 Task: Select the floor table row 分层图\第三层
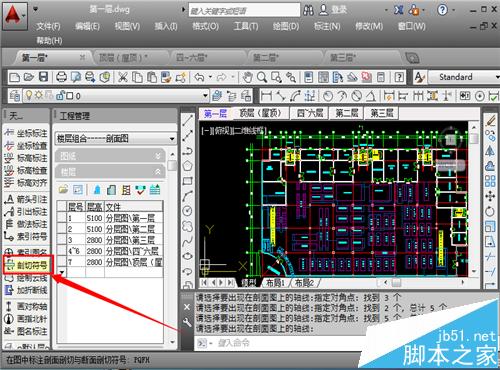(110, 240)
